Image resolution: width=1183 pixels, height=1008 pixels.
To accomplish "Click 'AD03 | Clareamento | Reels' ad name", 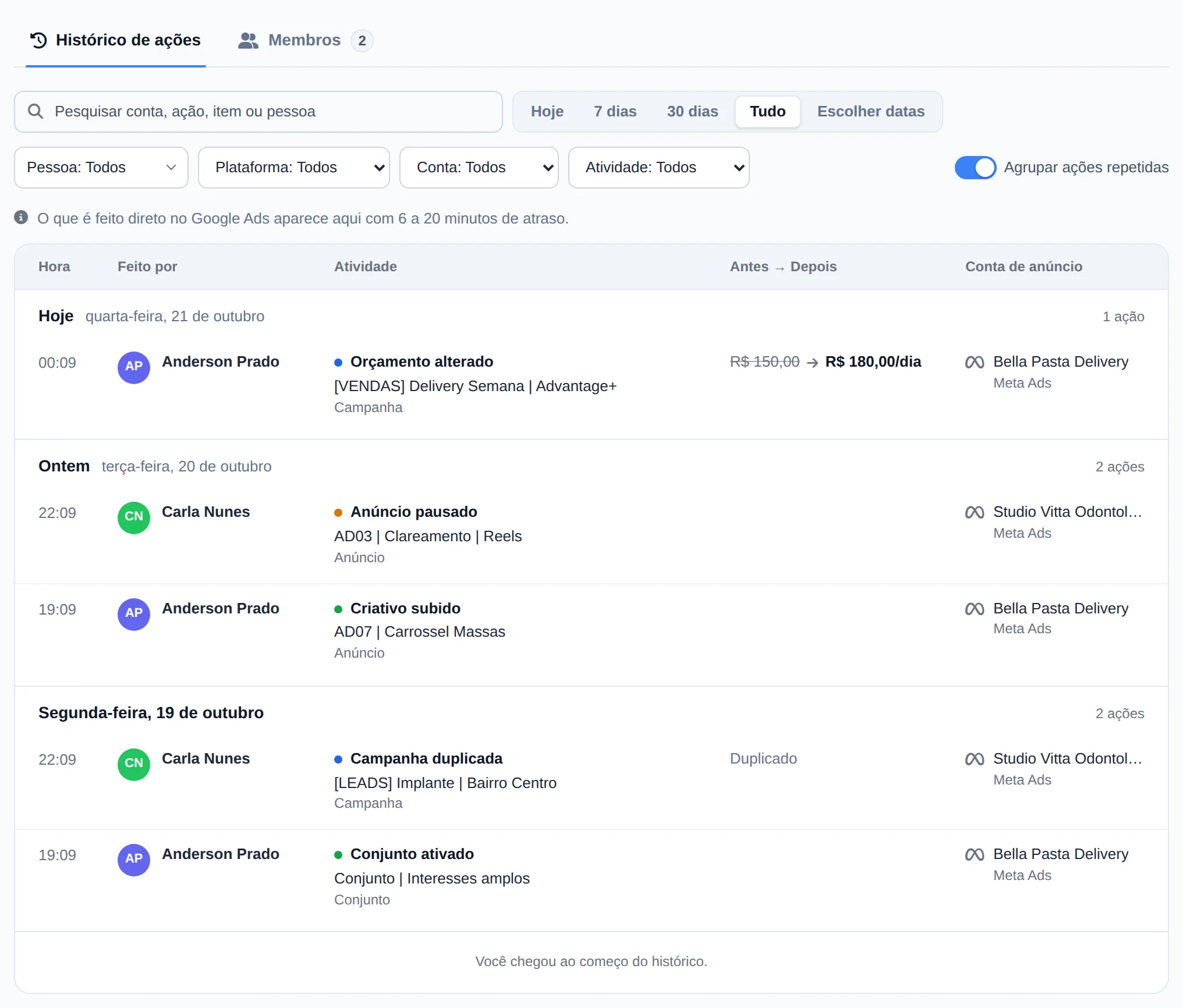I will pos(428,536).
